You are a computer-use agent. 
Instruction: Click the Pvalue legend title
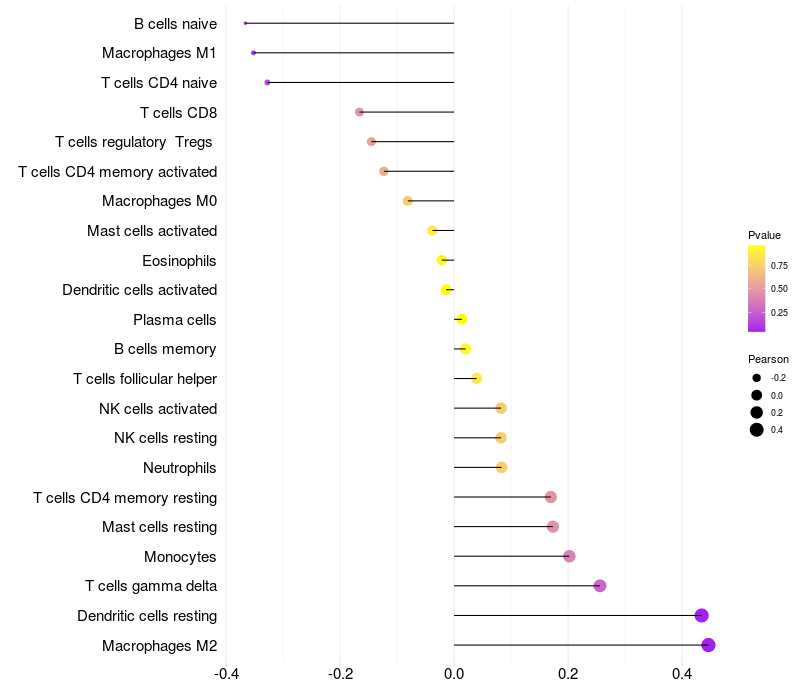click(x=764, y=235)
